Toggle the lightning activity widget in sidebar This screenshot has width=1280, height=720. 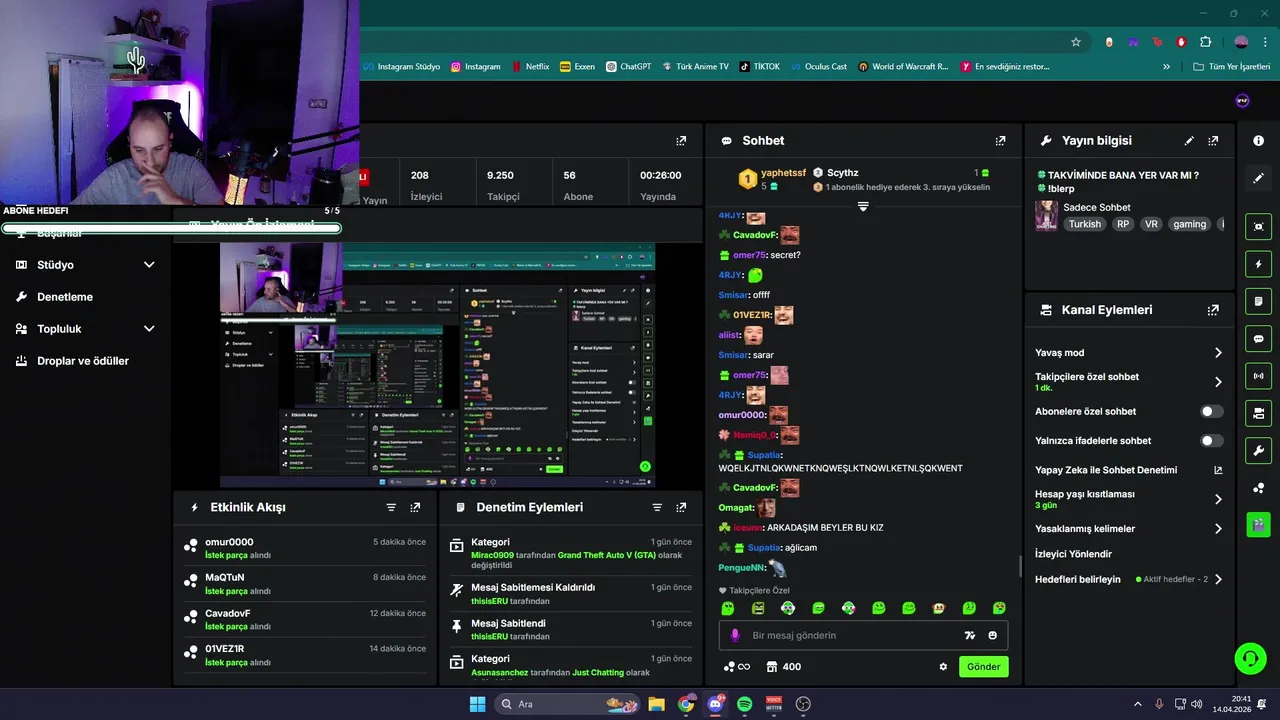coord(1258,264)
